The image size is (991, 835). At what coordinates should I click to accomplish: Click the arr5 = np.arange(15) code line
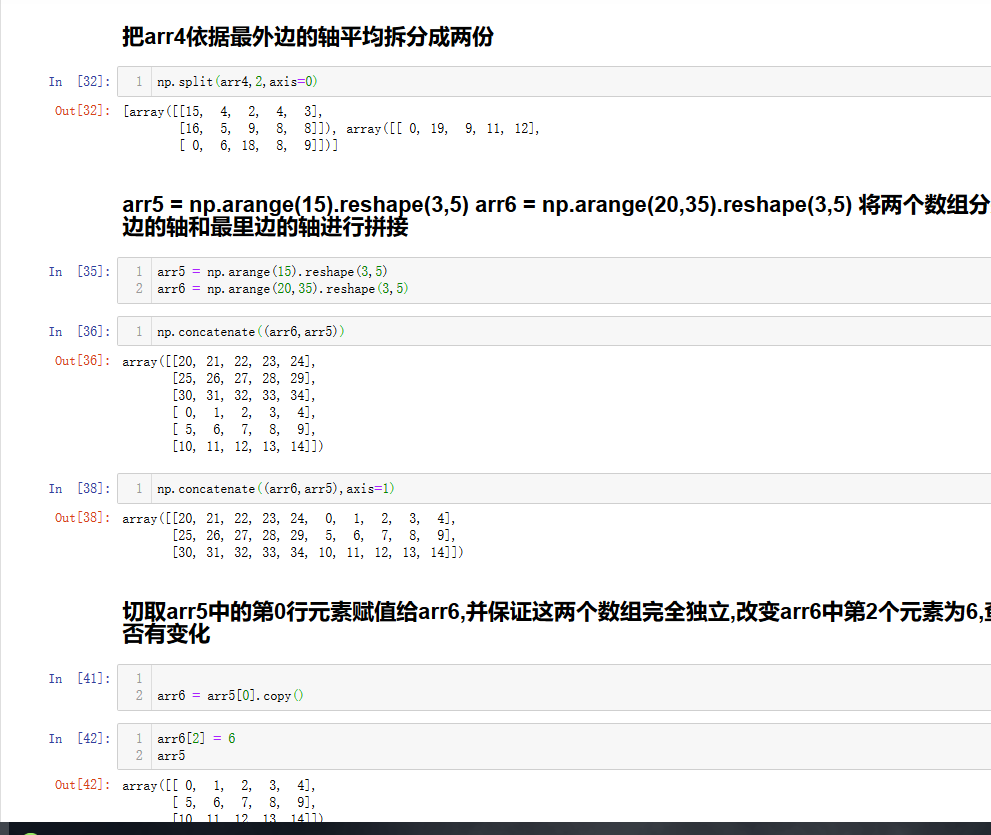[272, 272]
